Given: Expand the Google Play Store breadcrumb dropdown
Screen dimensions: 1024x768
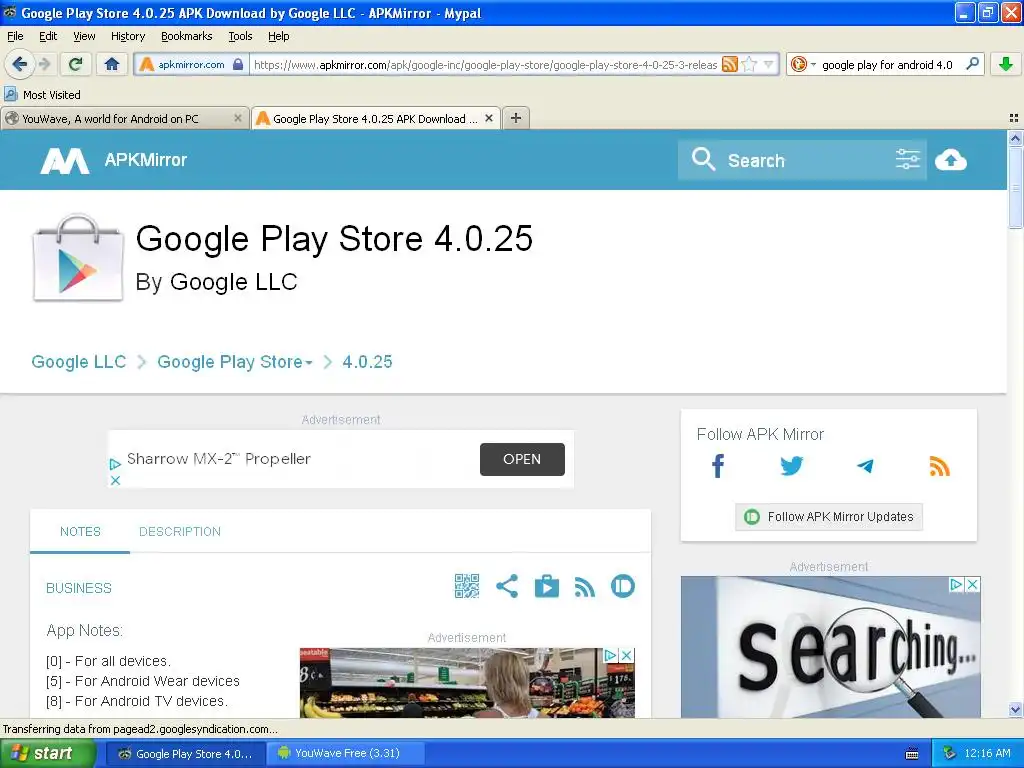Looking at the screenshot, I should (309, 362).
